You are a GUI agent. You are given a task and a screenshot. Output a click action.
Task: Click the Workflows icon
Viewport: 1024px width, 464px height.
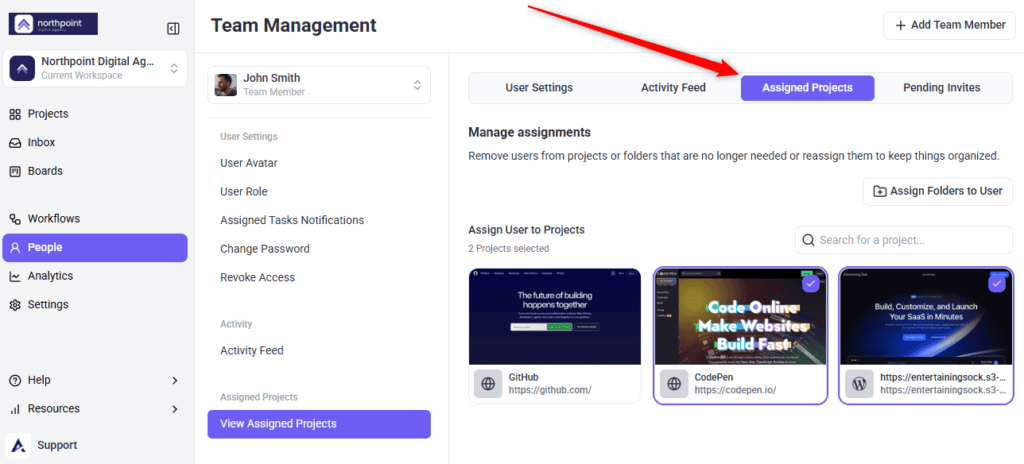[x=14, y=219]
